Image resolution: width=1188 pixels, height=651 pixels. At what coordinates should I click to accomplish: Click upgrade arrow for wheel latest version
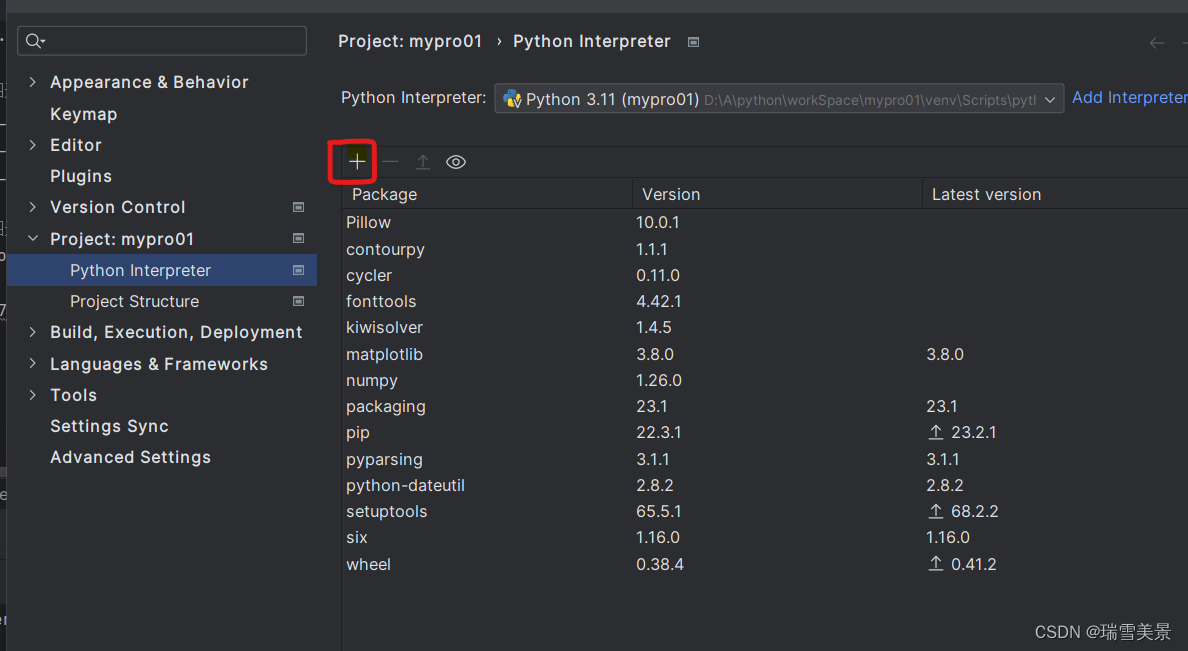pyautogui.click(x=936, y=564)
